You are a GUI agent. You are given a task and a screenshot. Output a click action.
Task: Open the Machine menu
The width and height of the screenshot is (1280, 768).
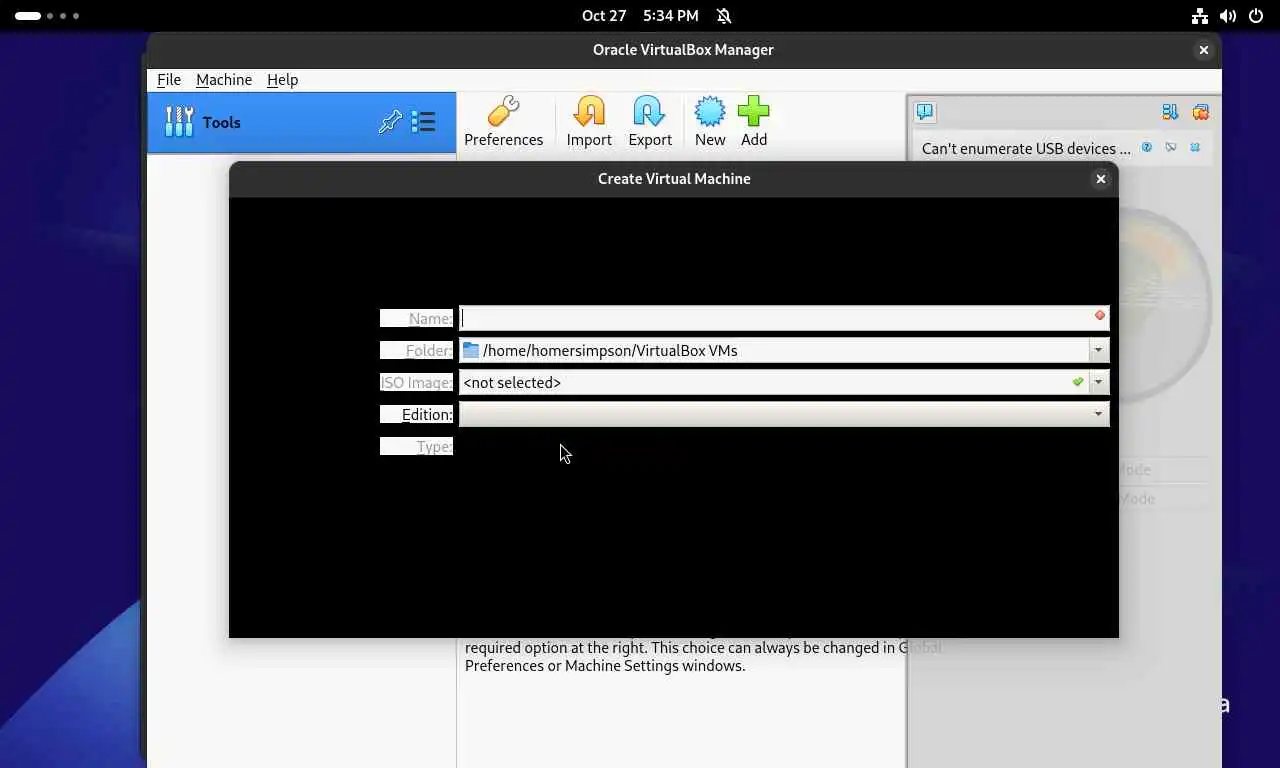point(224,80)
